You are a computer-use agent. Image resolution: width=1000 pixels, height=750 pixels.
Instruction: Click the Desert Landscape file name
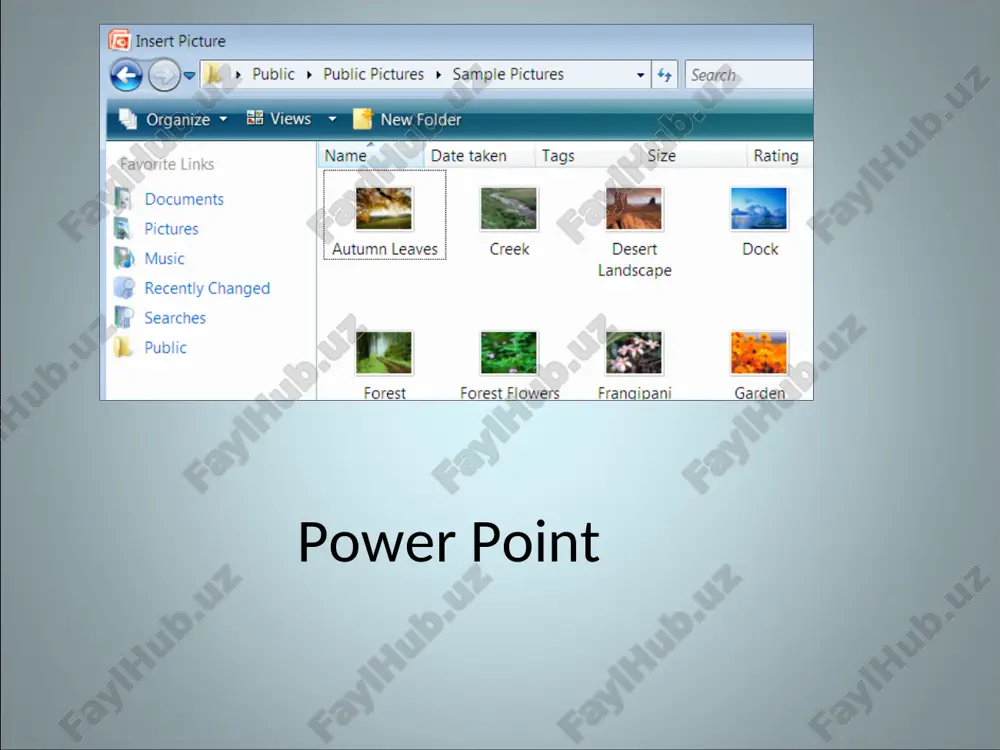(x=635, y=260)
